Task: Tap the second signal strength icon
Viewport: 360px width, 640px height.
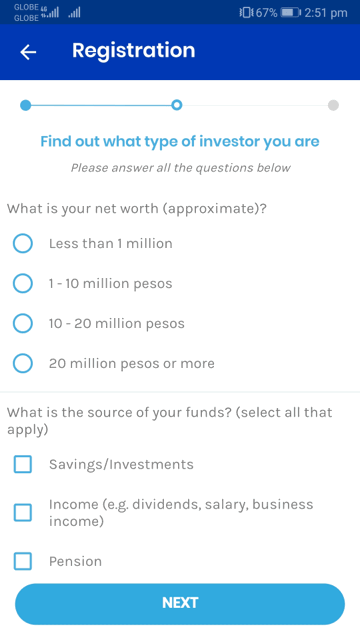Action: (x=74, y=13)
